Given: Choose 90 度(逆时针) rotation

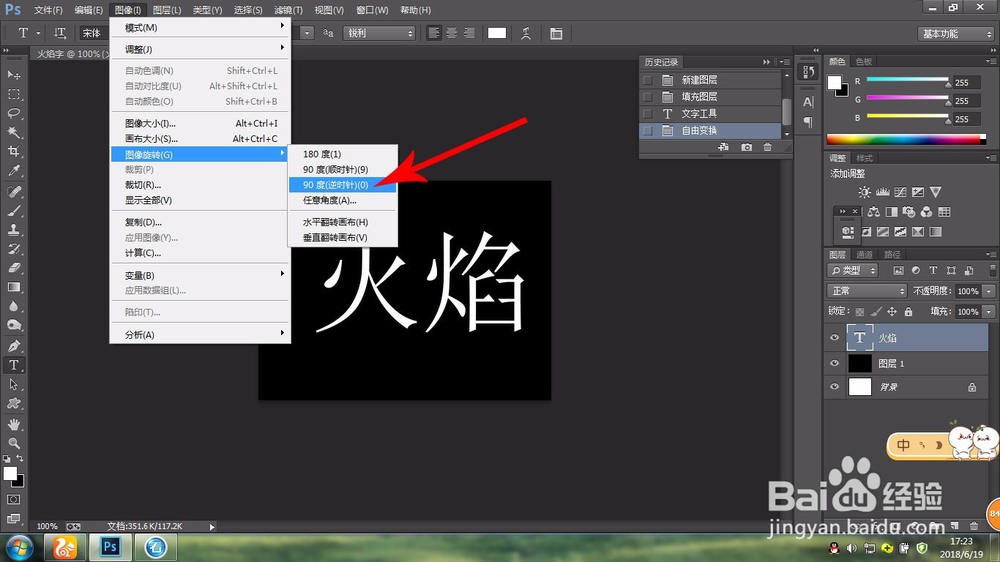Looking at the screenshot, I should (x=342, y=185).
